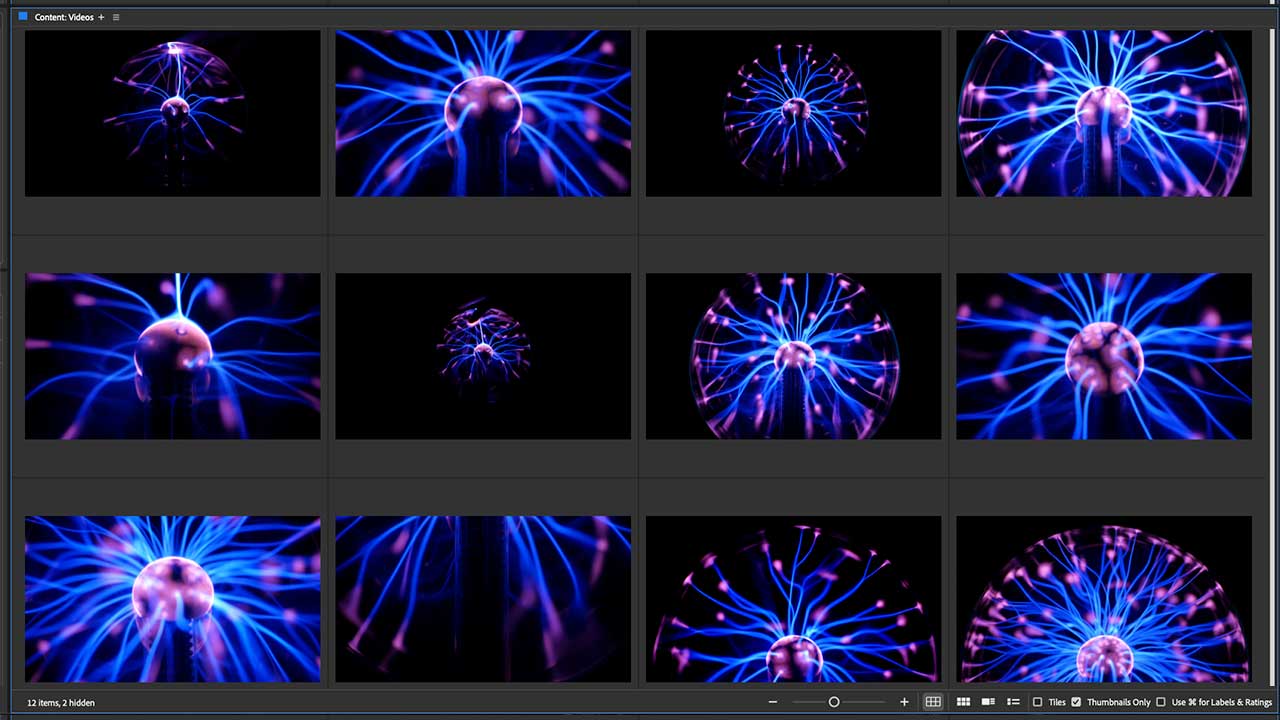
Task: Click the thumbnail size slider handle
Action: tap(834, 702)
